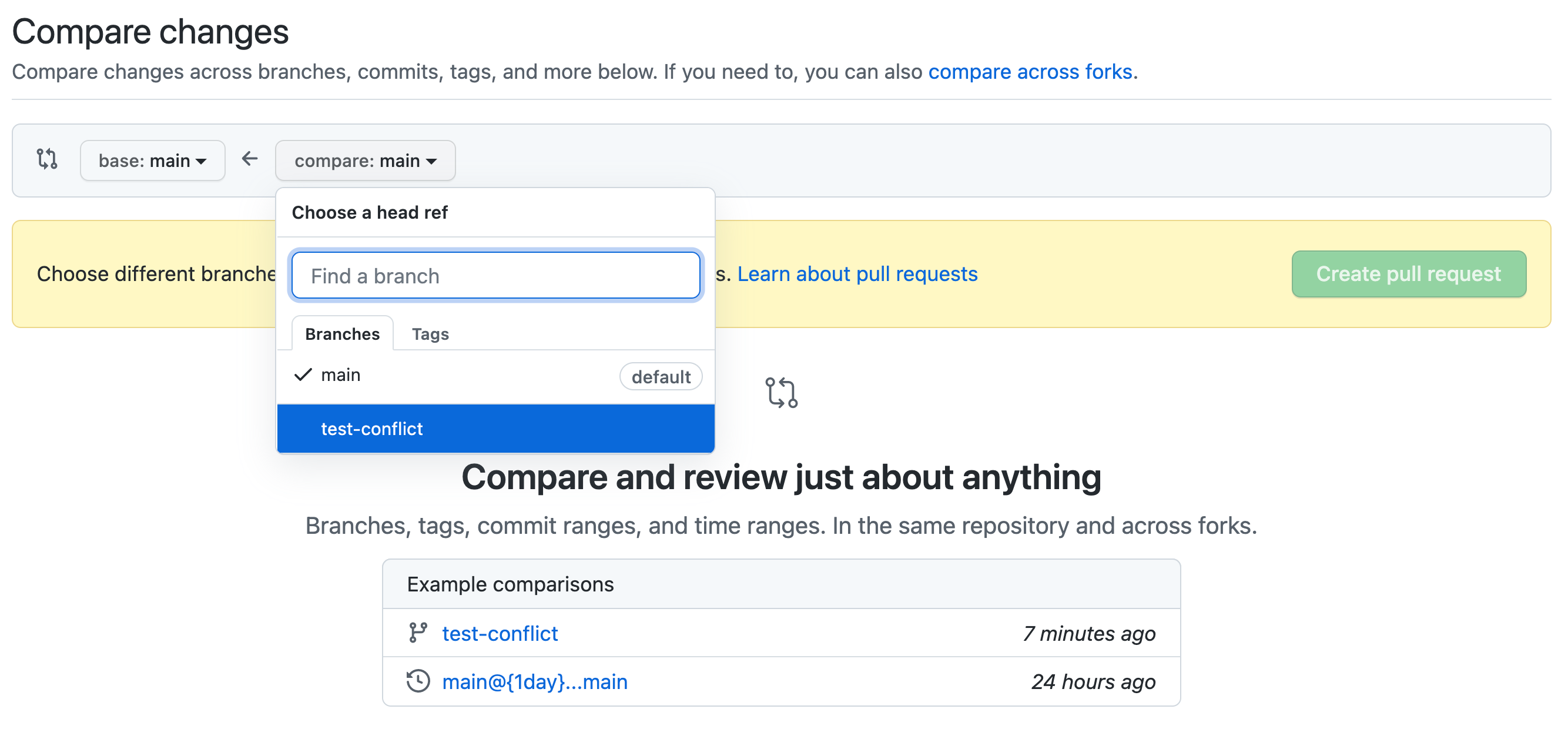
Task: Click Create pull request button
Action: pos(1409,274)
